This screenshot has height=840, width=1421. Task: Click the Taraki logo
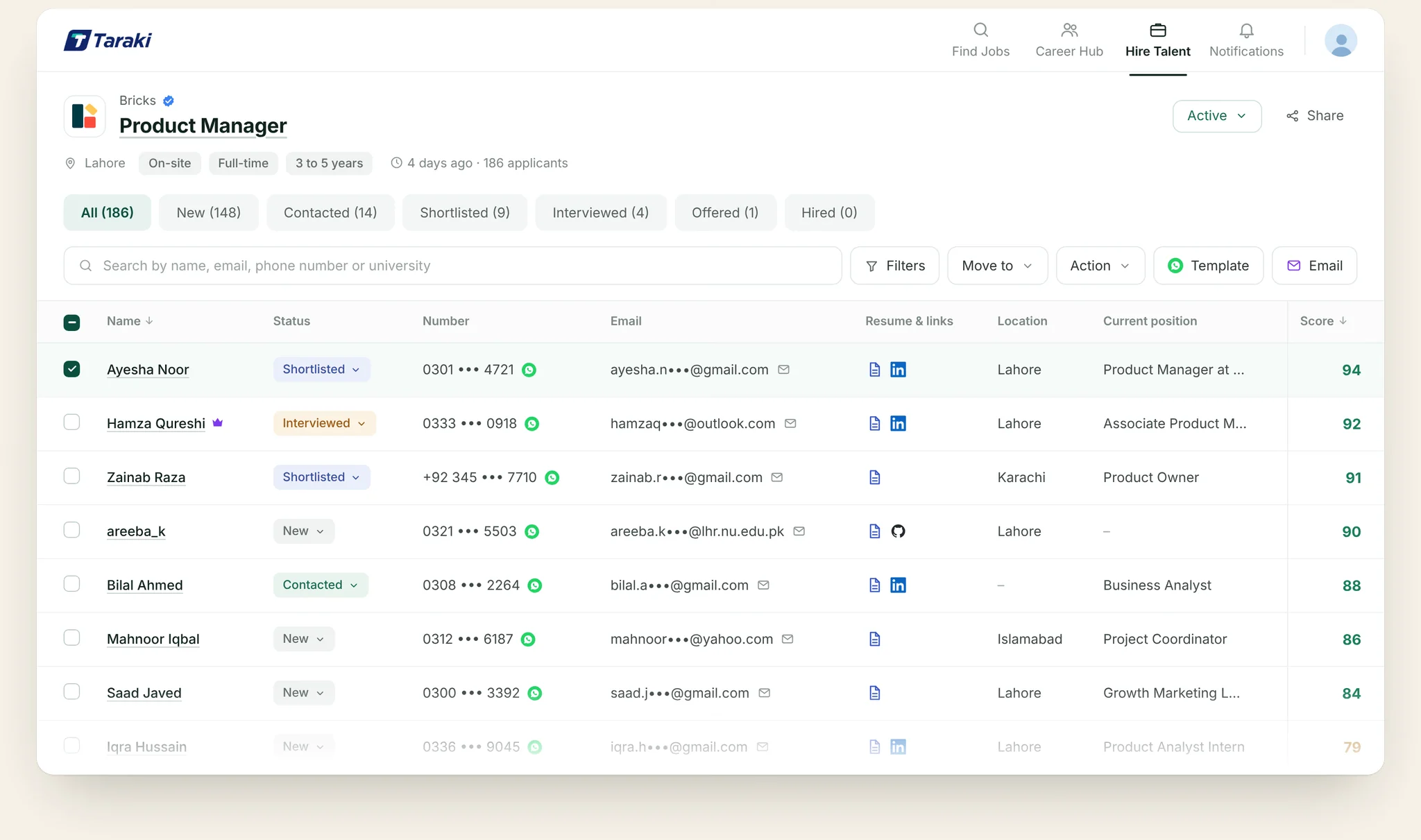tap(108, 40)
